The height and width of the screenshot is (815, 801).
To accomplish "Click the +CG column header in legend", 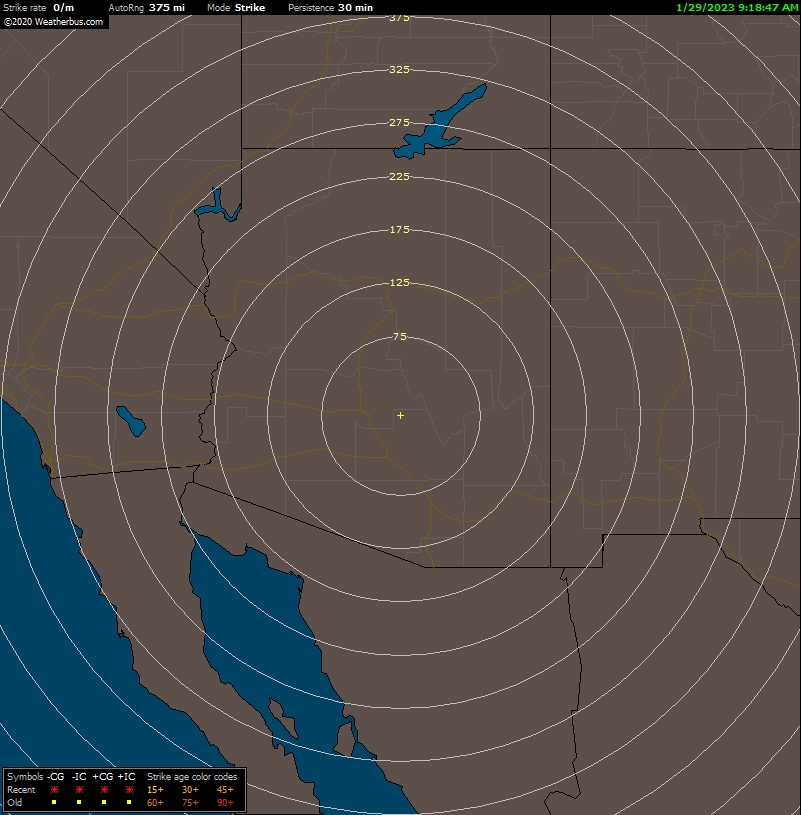I will (x=102, y=777).
